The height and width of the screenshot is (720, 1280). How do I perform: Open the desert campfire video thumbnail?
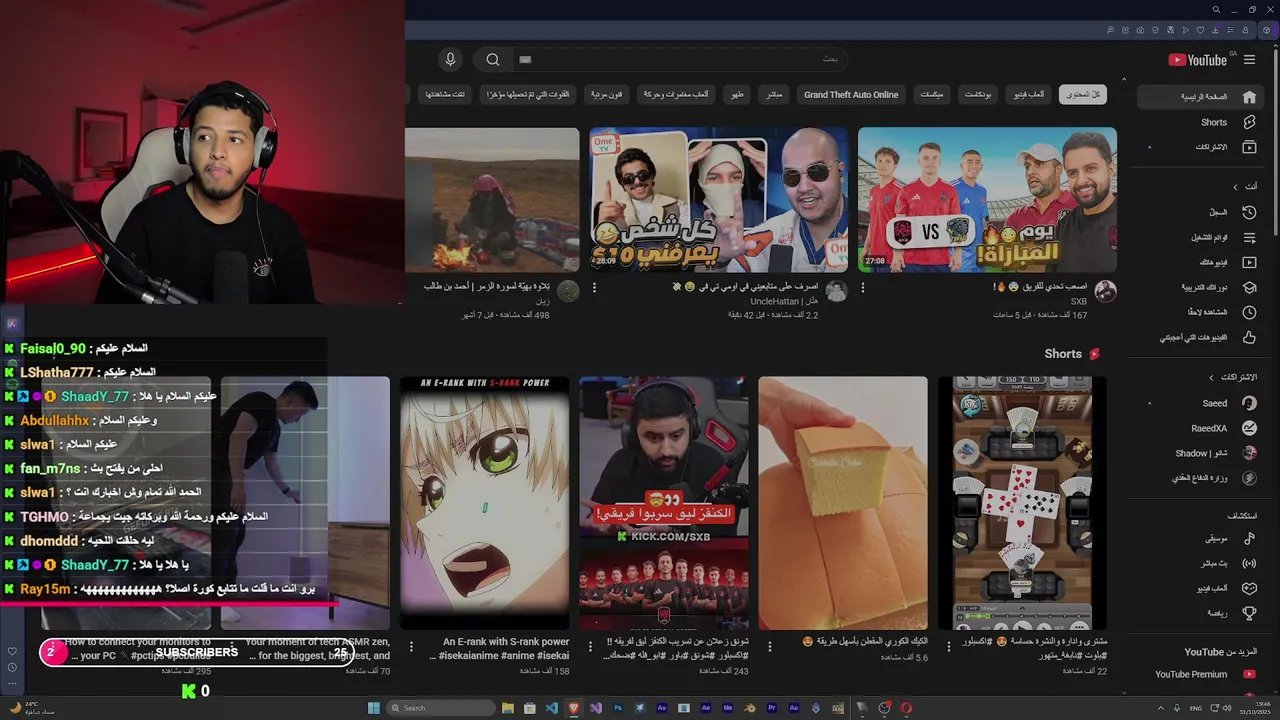[x=492, y=200]
